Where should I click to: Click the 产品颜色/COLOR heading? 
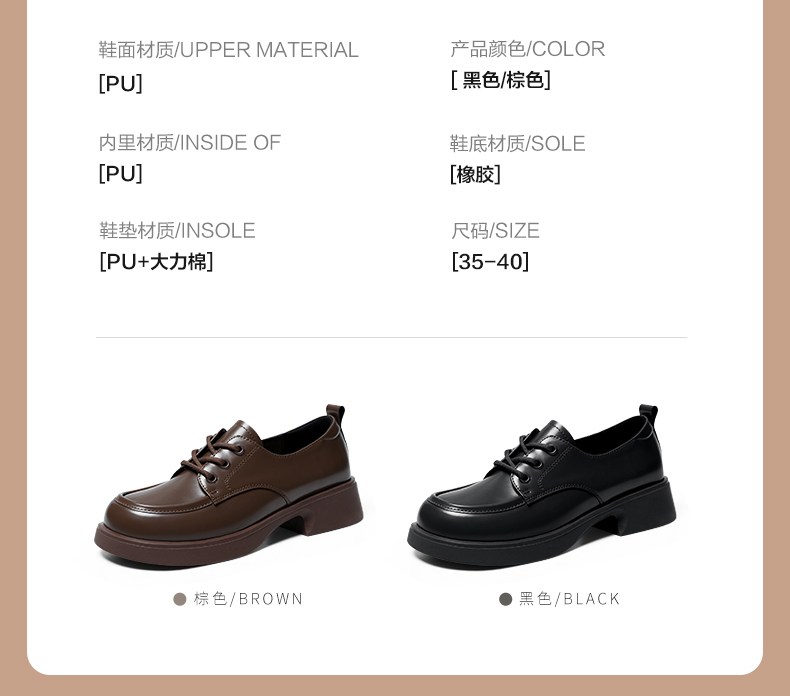[528, 49]
